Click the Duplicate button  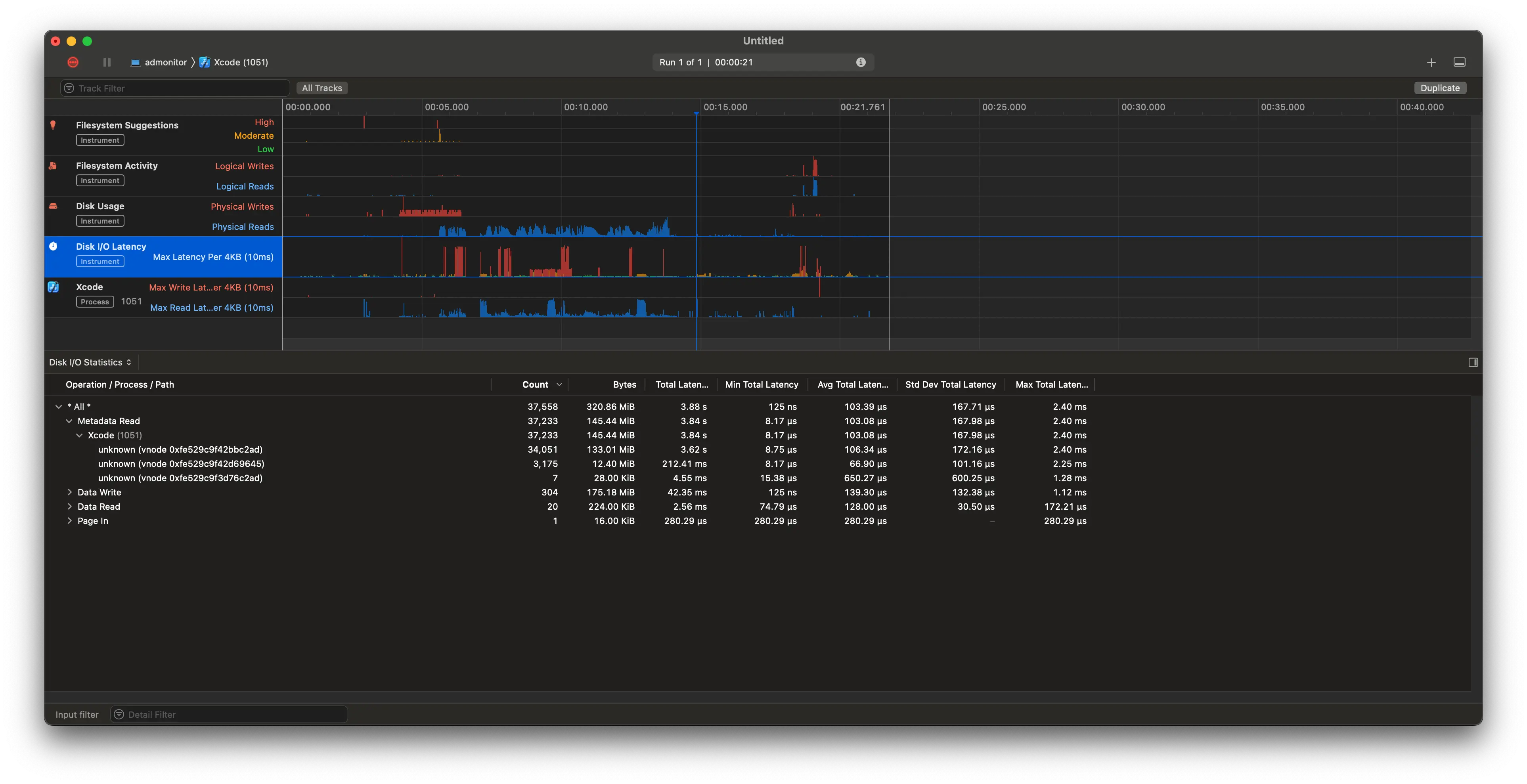coord(1440,88)
